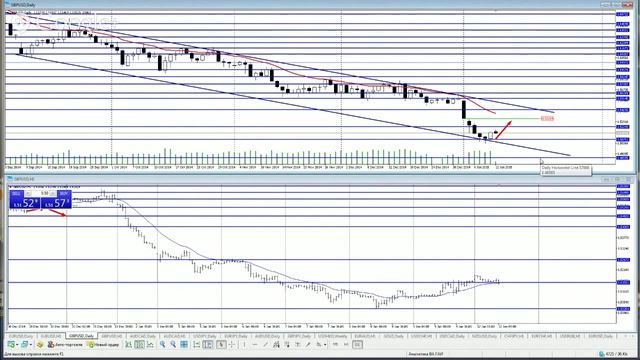Open the new order button
Image resolution: width=640 pixels, height=360 pixels.
[103, 344]
